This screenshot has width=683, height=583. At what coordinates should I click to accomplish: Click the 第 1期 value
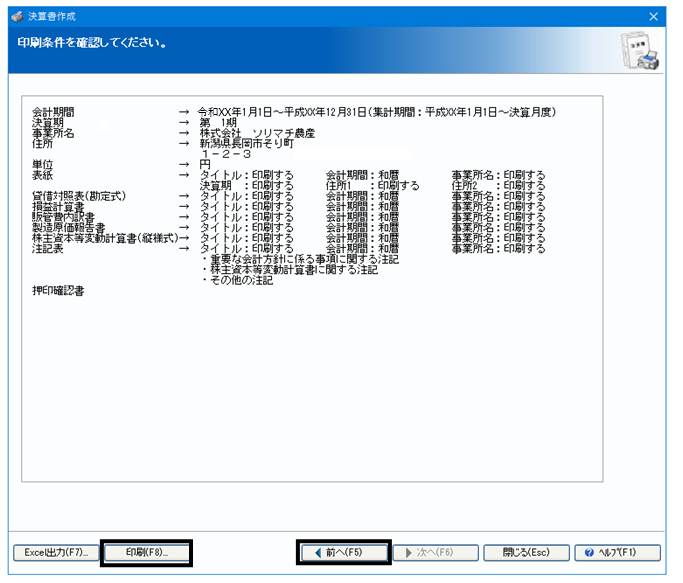pyautogui.click(x=218, y=122)
